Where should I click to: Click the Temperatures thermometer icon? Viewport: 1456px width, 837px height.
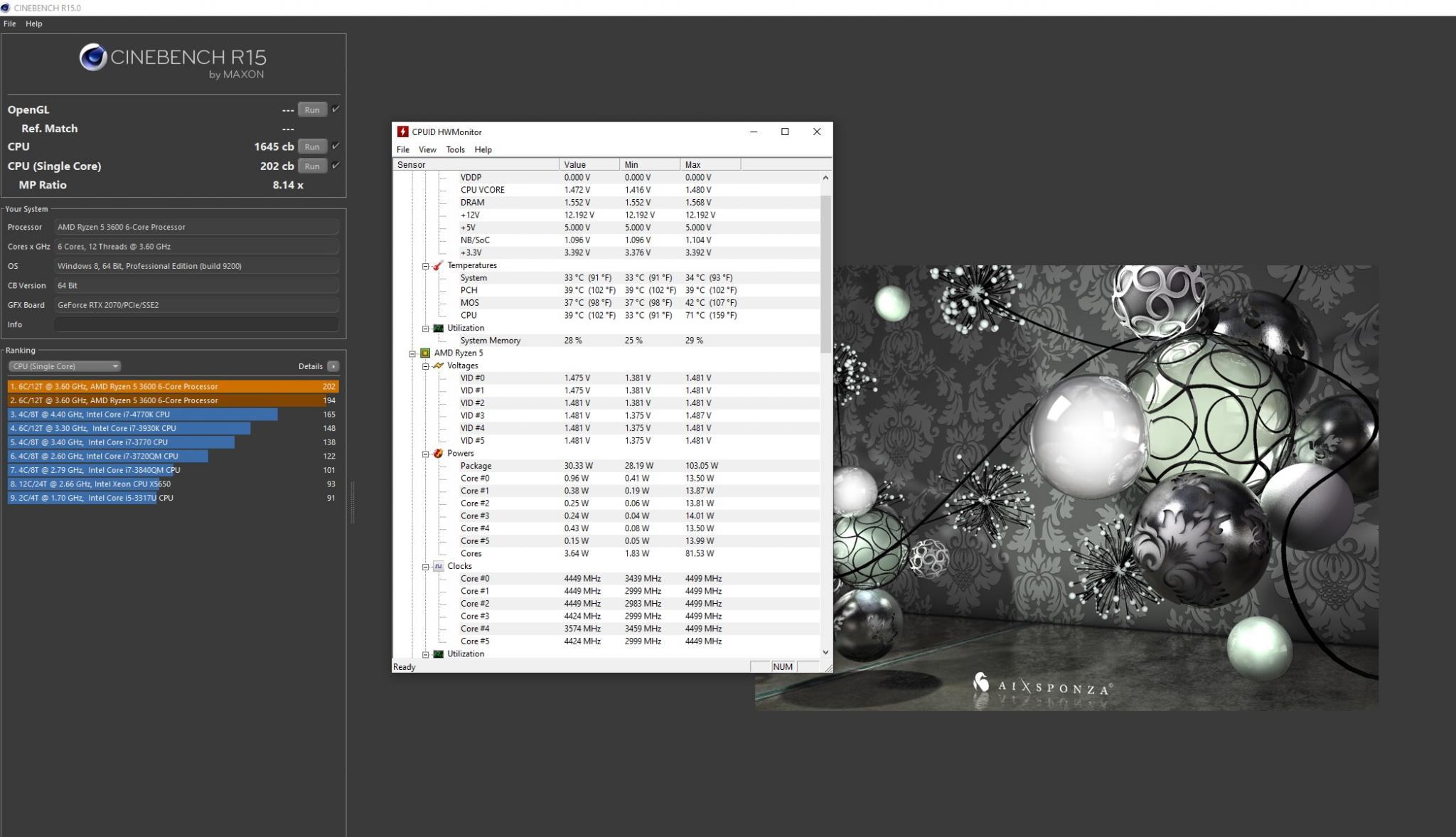tap(438, 265)
